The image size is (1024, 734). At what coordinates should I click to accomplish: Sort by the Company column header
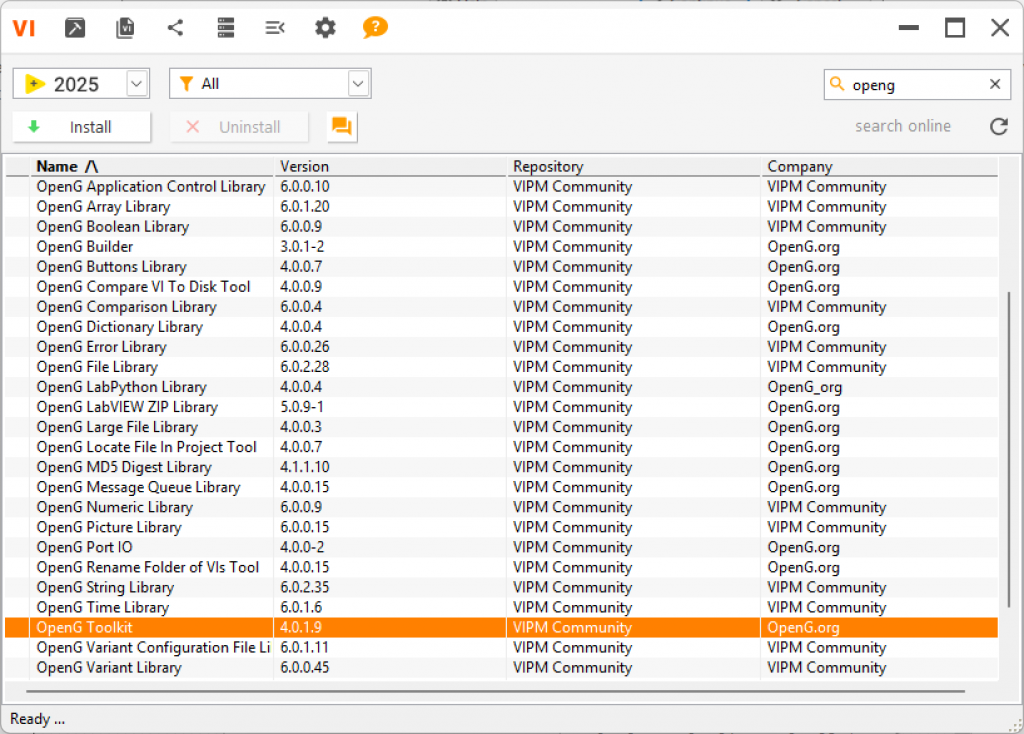[x=879, y=167]
